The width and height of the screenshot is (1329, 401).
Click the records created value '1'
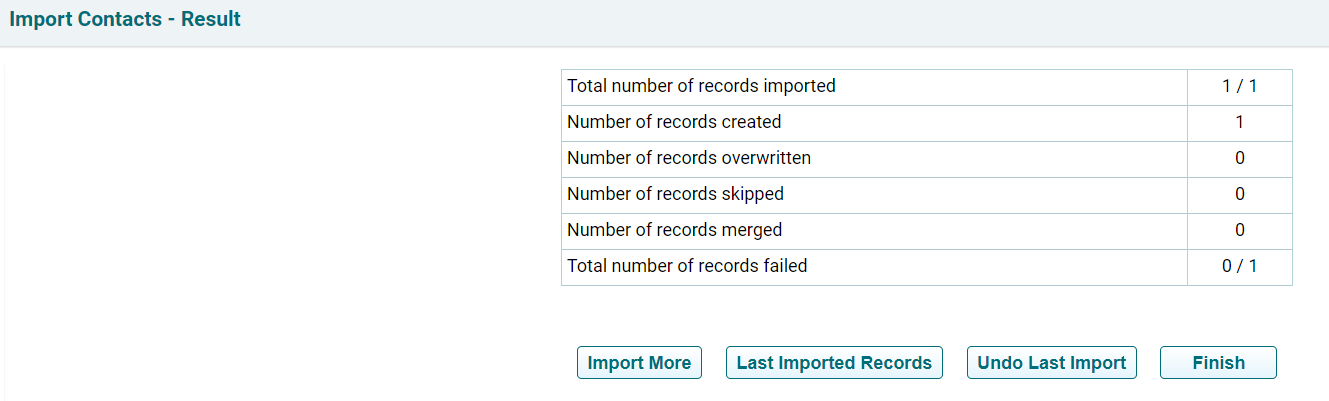coord(1239,122)
